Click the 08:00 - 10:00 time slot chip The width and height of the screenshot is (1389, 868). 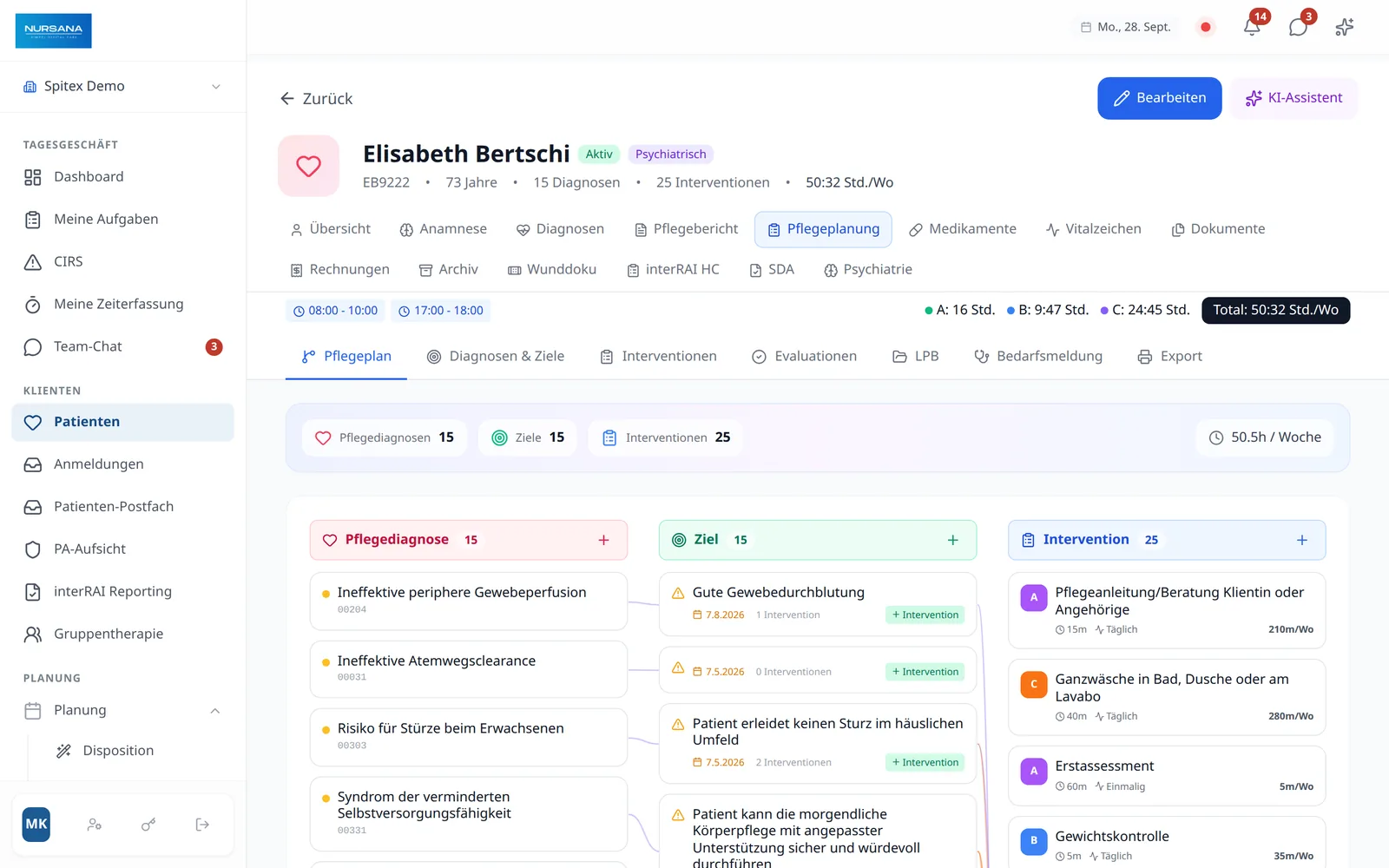tap(335, 311)
